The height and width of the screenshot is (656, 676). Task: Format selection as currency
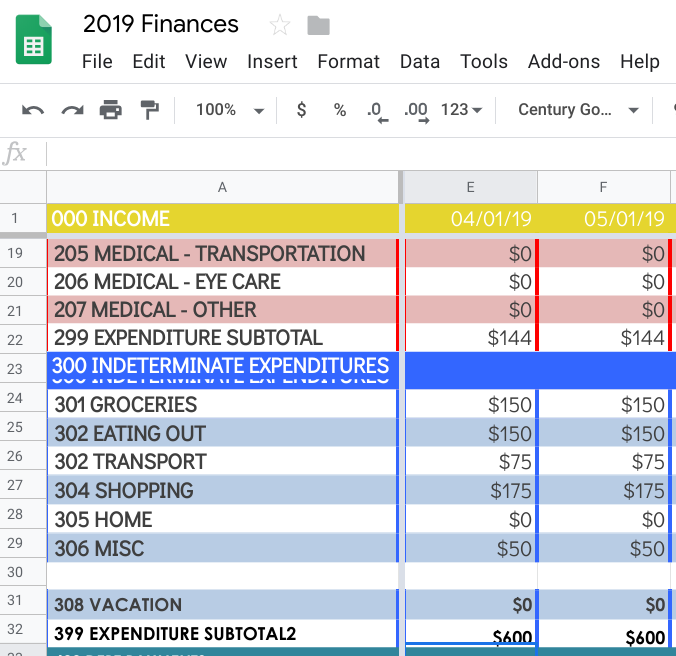301,110
